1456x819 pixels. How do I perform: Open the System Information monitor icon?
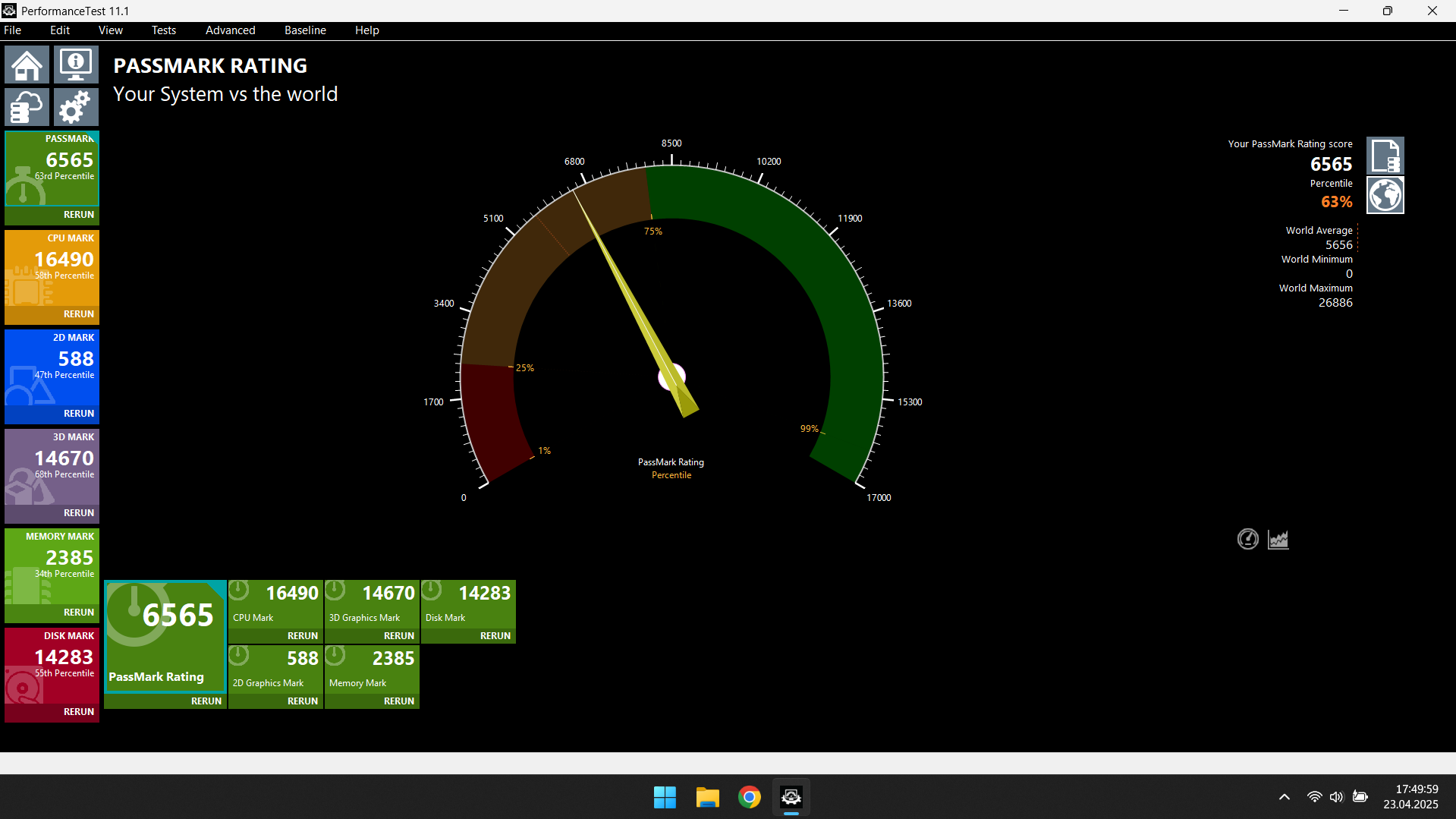pos(76,65)
